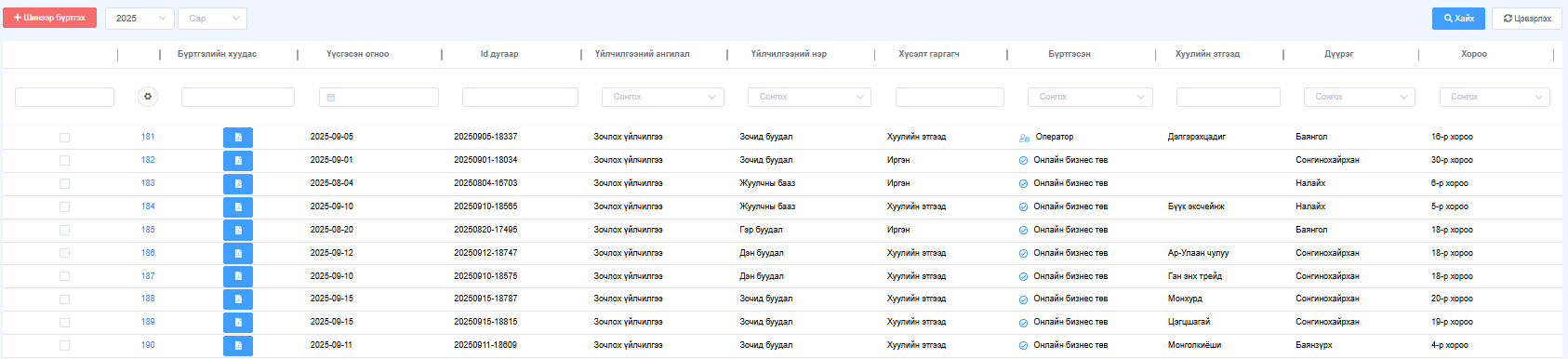Tick the checkbox for row 185
1568x359 pixels.
pos(64,230)
